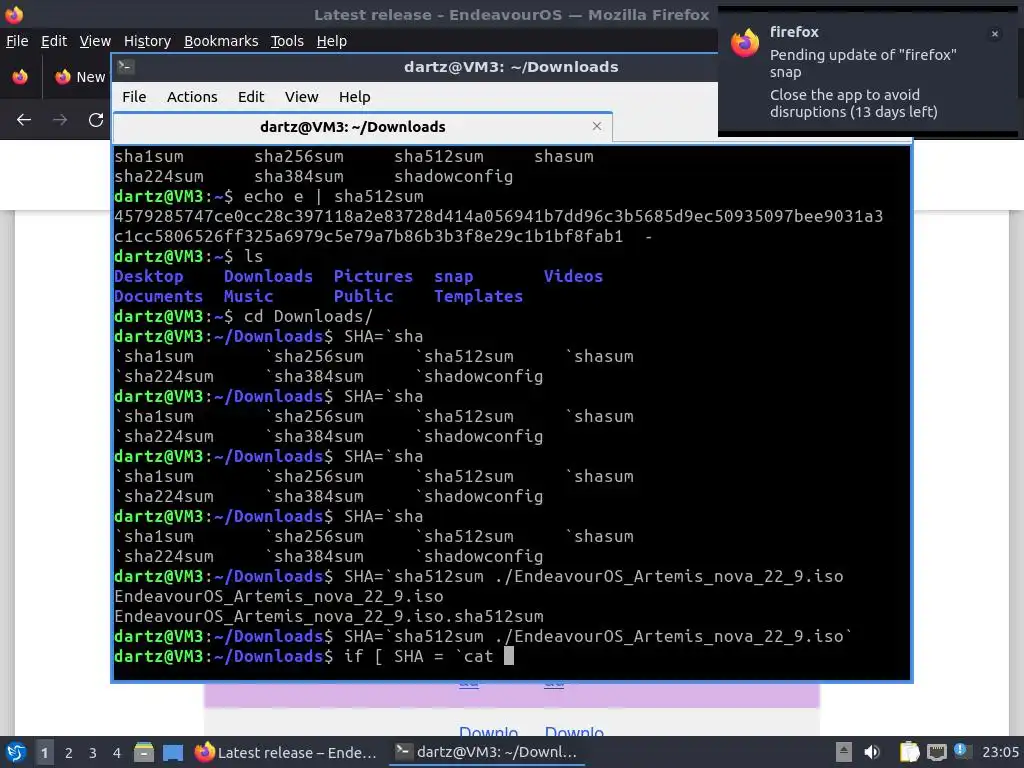Click the network connection tray icon
1024x768 pixels.
point(936,752)
